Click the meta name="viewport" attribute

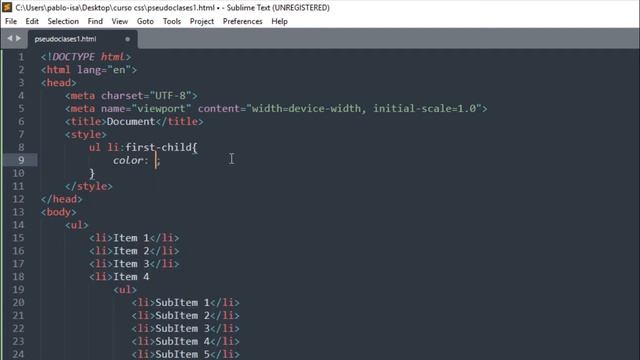(145, 109)
